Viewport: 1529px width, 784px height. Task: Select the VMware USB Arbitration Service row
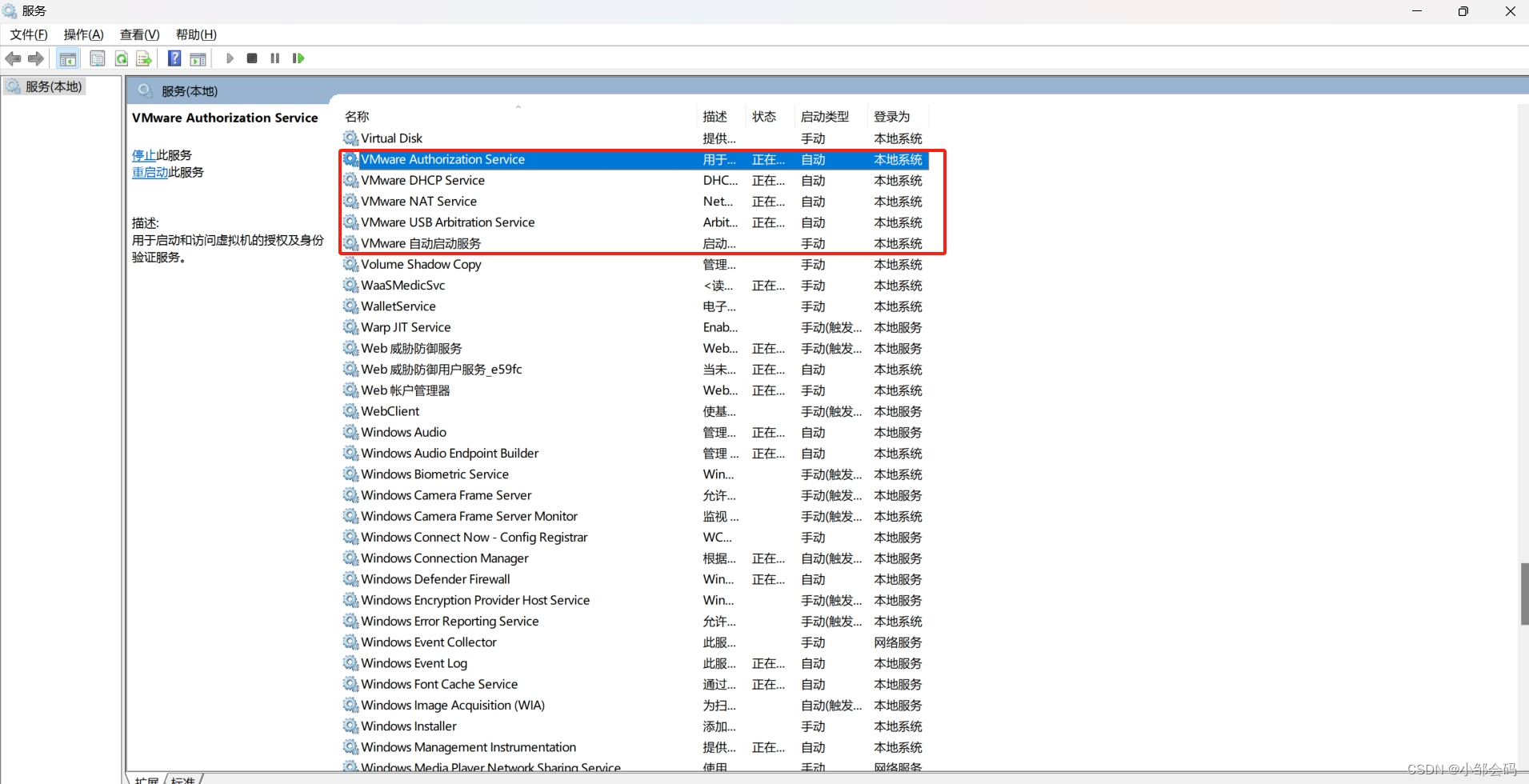634,222
